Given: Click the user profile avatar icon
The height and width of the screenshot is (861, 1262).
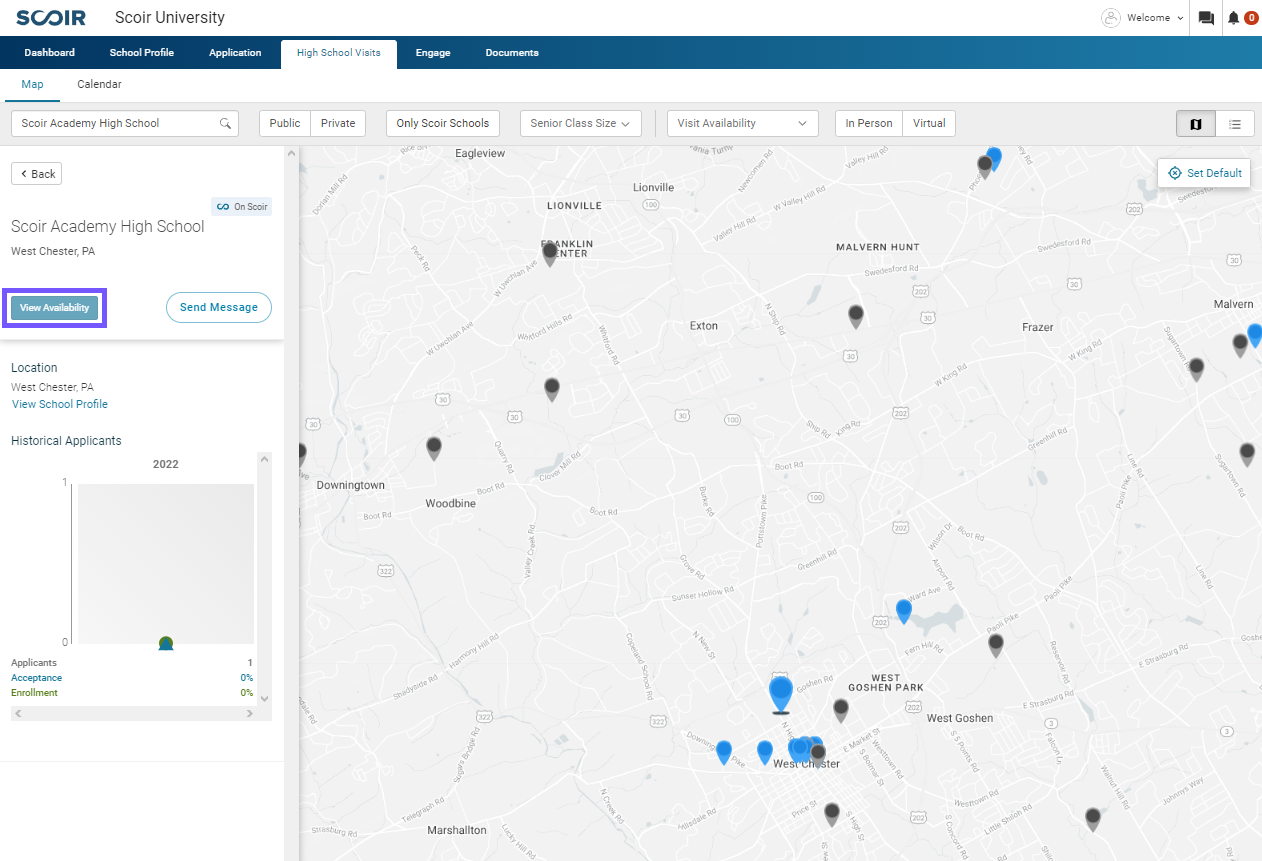Looking at the screenshot, I should click(1111, 18).
